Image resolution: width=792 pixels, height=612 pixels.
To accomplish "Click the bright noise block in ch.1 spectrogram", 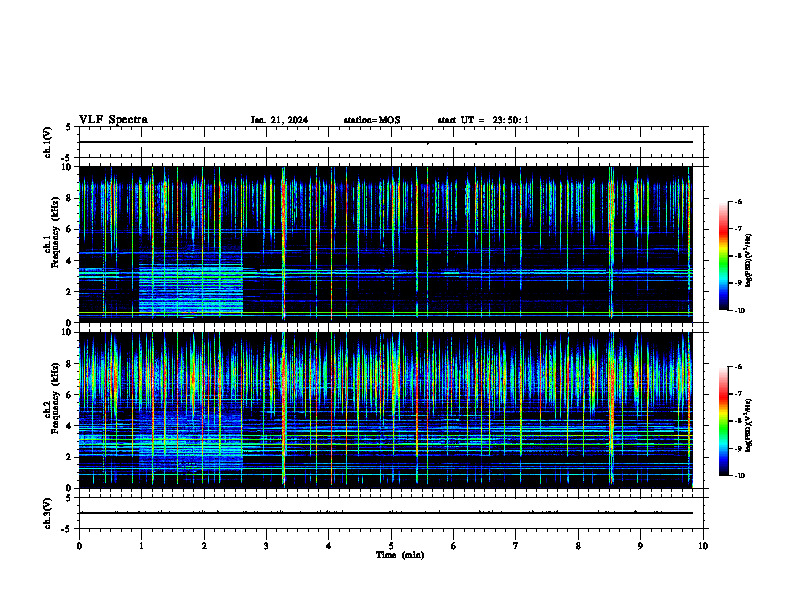I will (x=191, y=288).
